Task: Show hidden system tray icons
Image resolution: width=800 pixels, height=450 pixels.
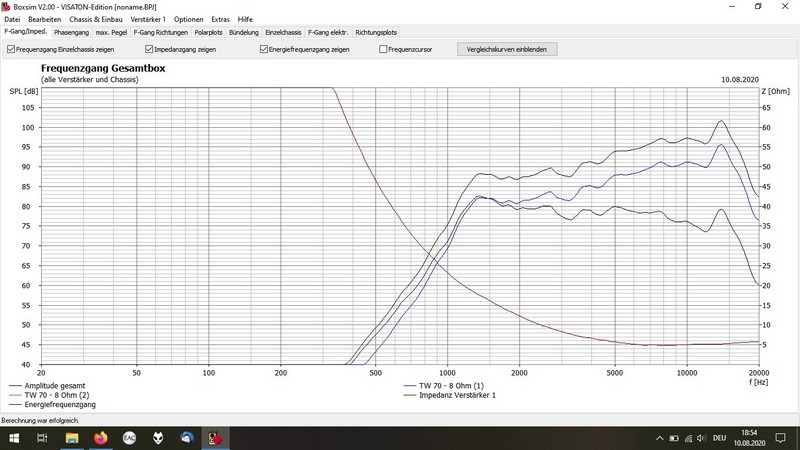Action: click(657, 437)
